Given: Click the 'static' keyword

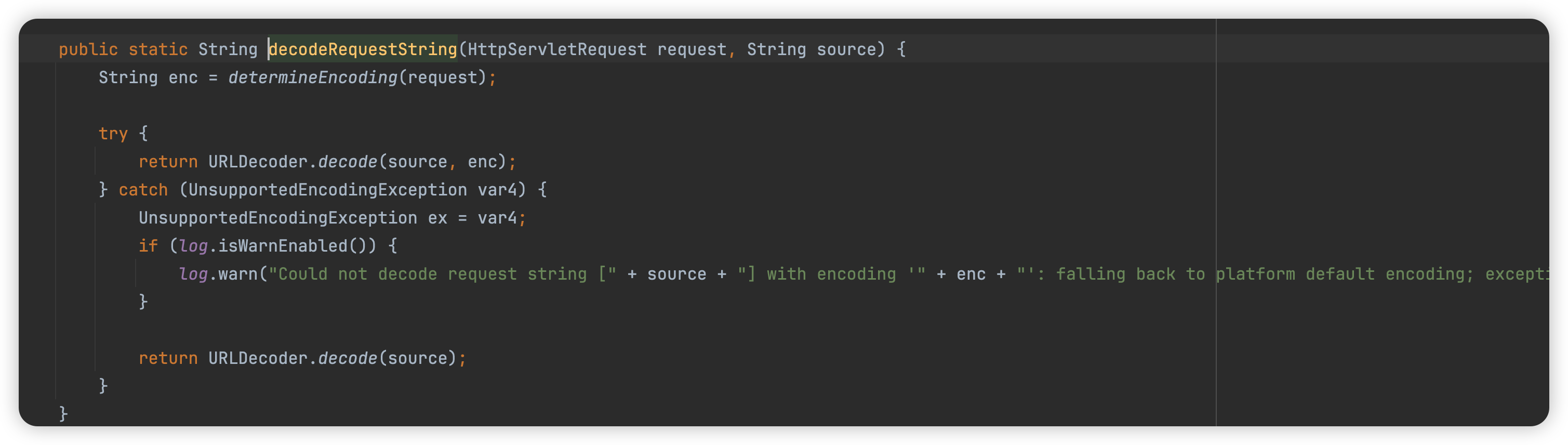Looking at the screenshot, I should coord(157,49).
